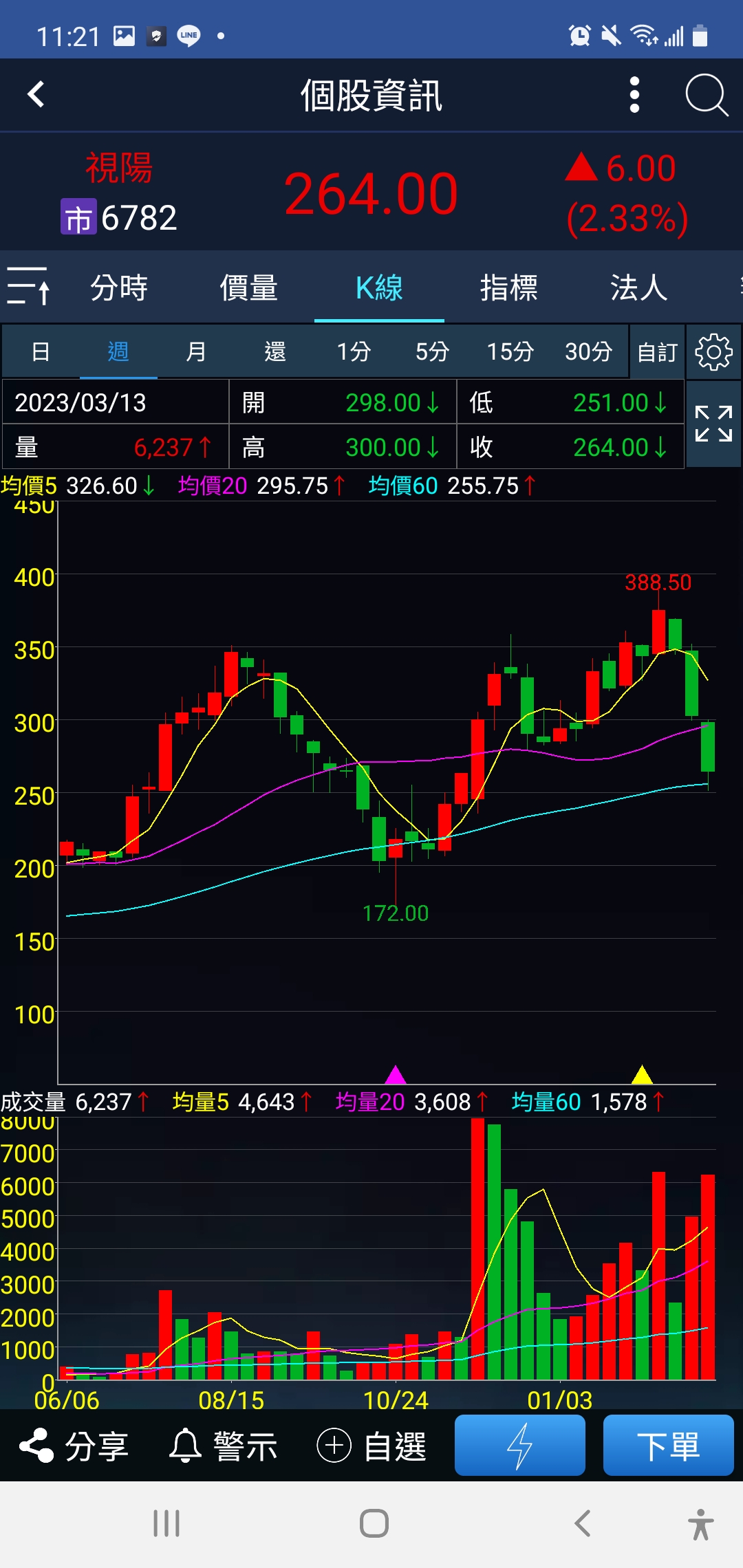Tap 均量5 volume average label

pos(200,1102)
